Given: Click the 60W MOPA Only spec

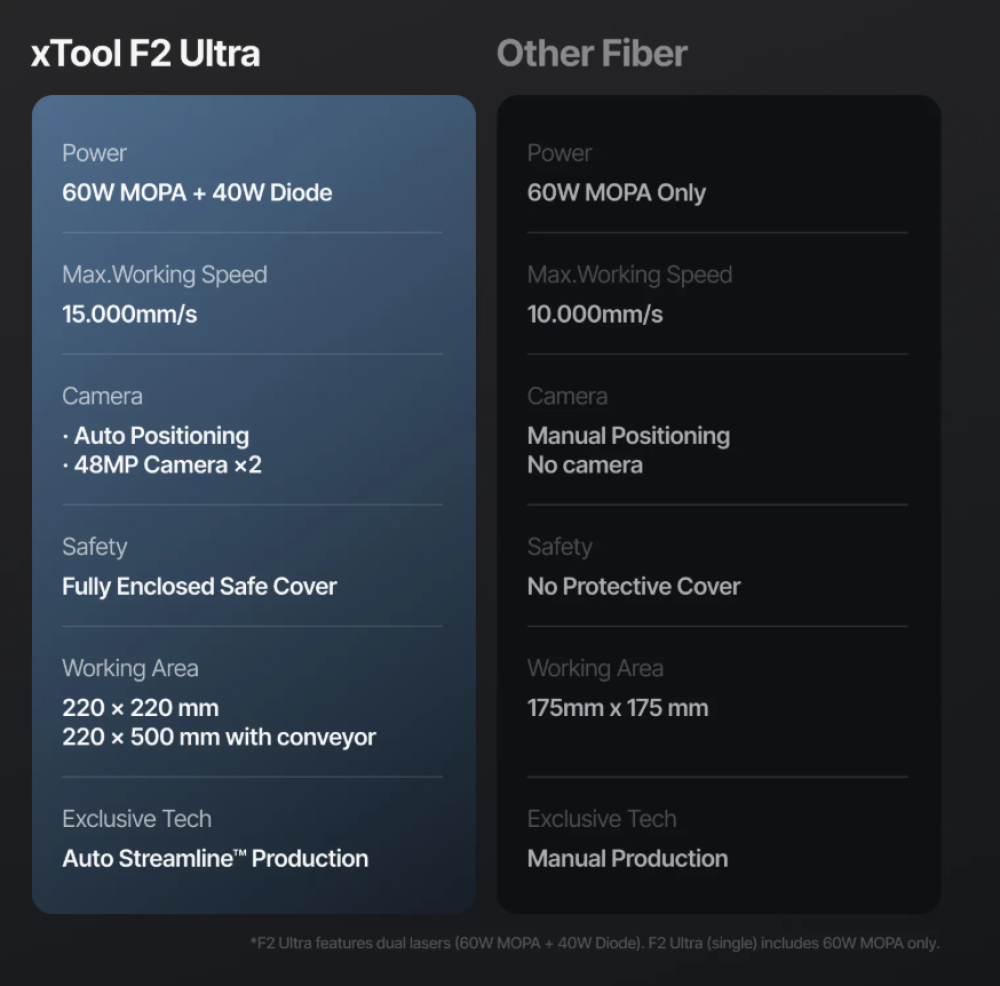Looking at the screenshot, I should pos(616,193).
